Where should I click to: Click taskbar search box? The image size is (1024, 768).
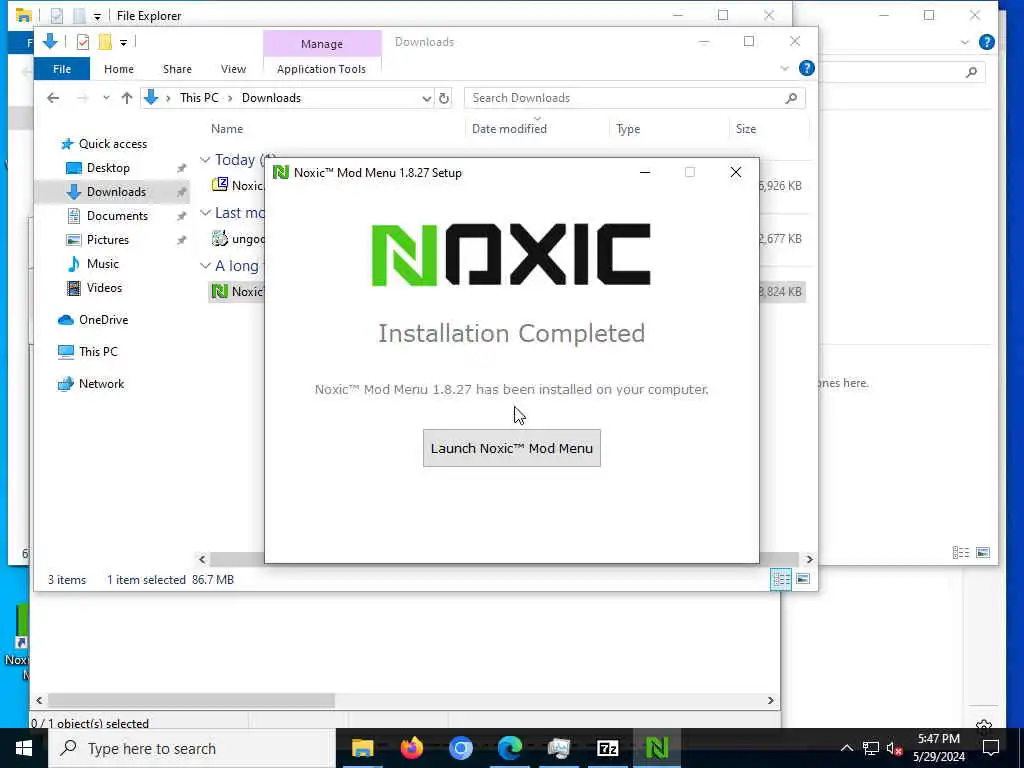point(192,748)
